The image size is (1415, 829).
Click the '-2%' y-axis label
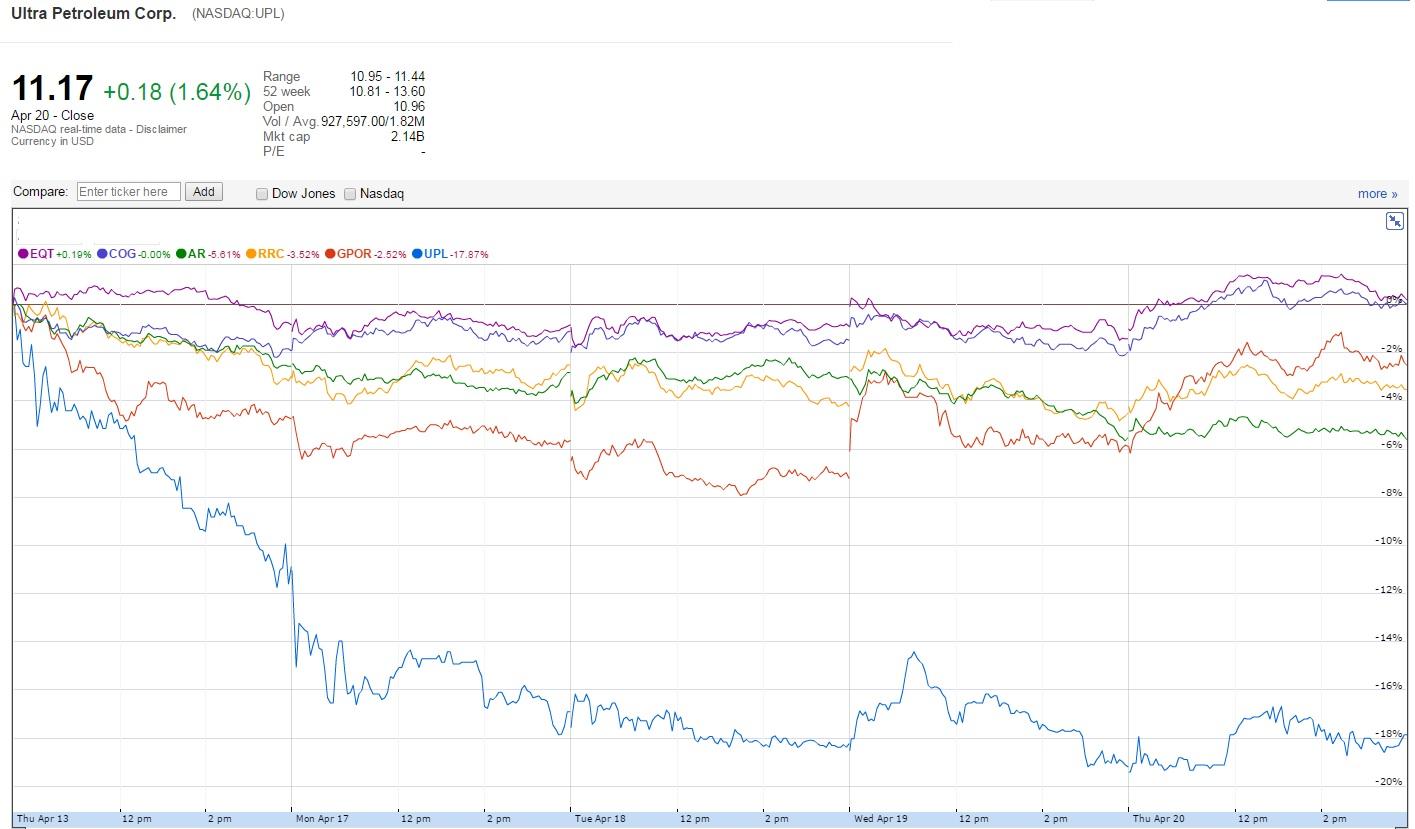tap(1393, 349)
